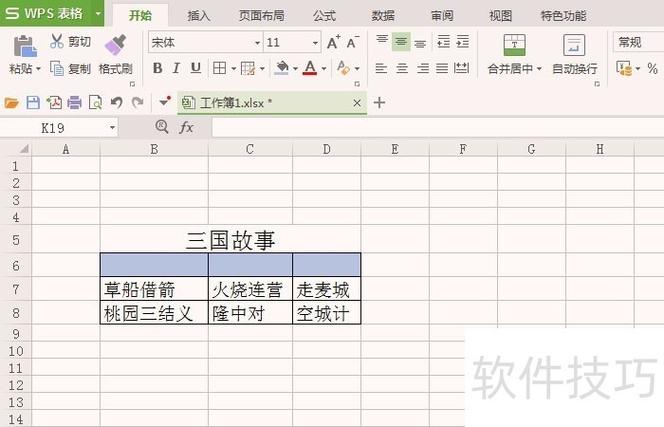
Task: Click the percent style icon
Action: click(653, 68)
